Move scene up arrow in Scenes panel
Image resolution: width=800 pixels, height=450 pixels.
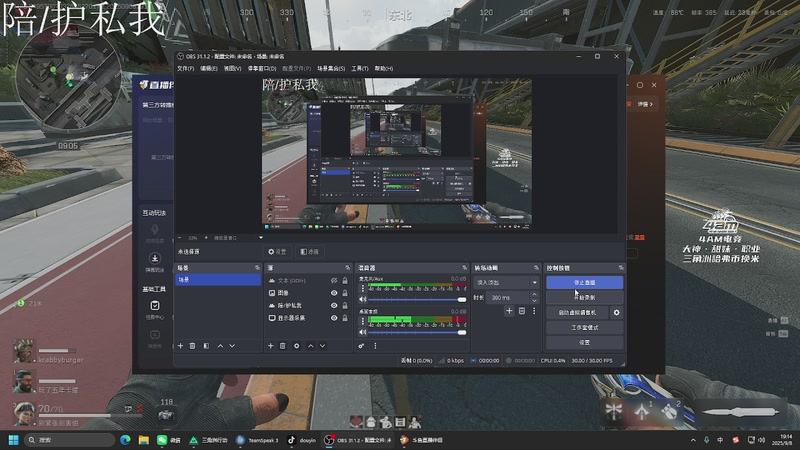(x=220, y=346)
